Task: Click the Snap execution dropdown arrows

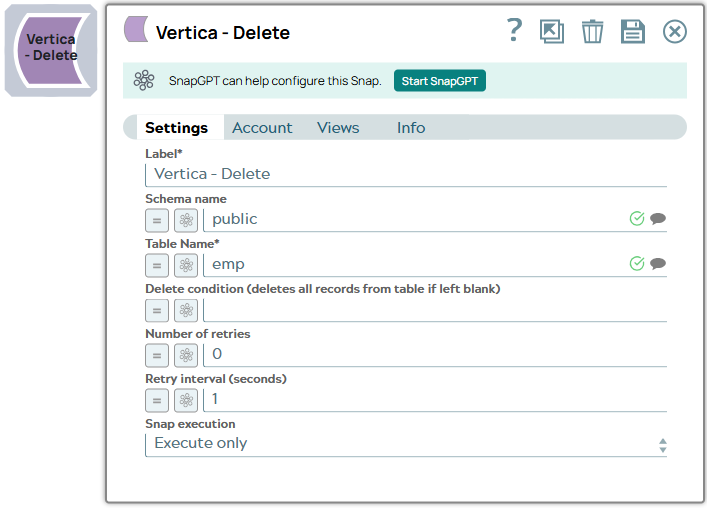Action: tap(662, 445)
